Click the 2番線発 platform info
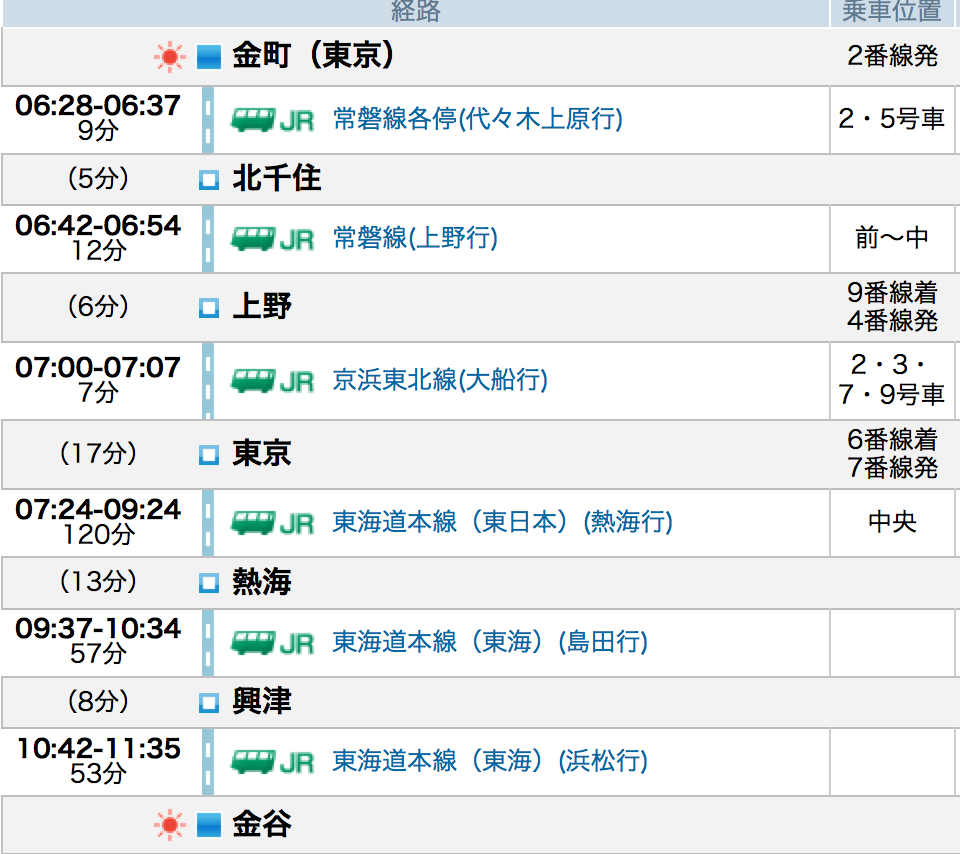The image size is (960, 854). point(892,56)
